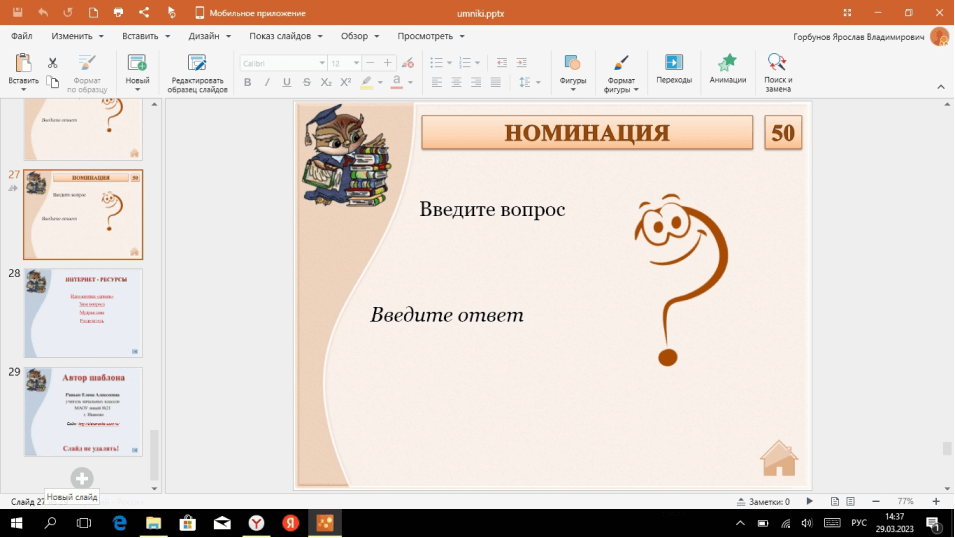Open the Файл menu
This screenshot has height=538, width=955.
[21, 36]
